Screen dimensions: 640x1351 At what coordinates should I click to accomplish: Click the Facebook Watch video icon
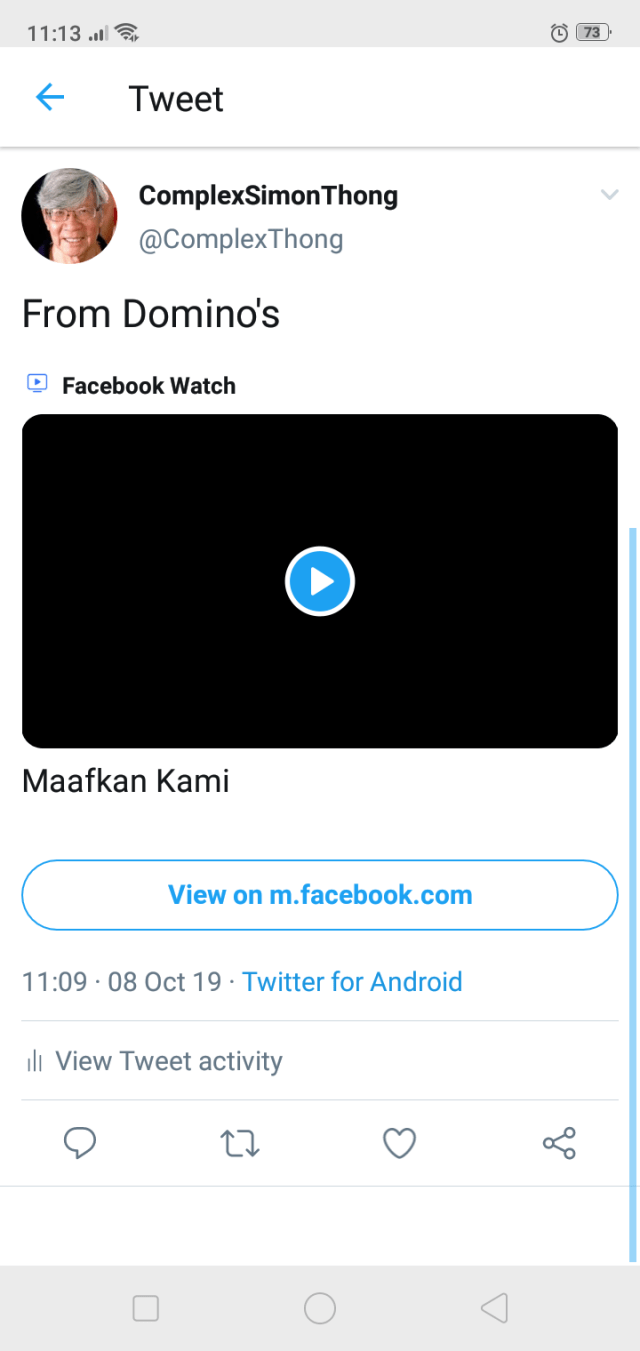pos(37,384)
